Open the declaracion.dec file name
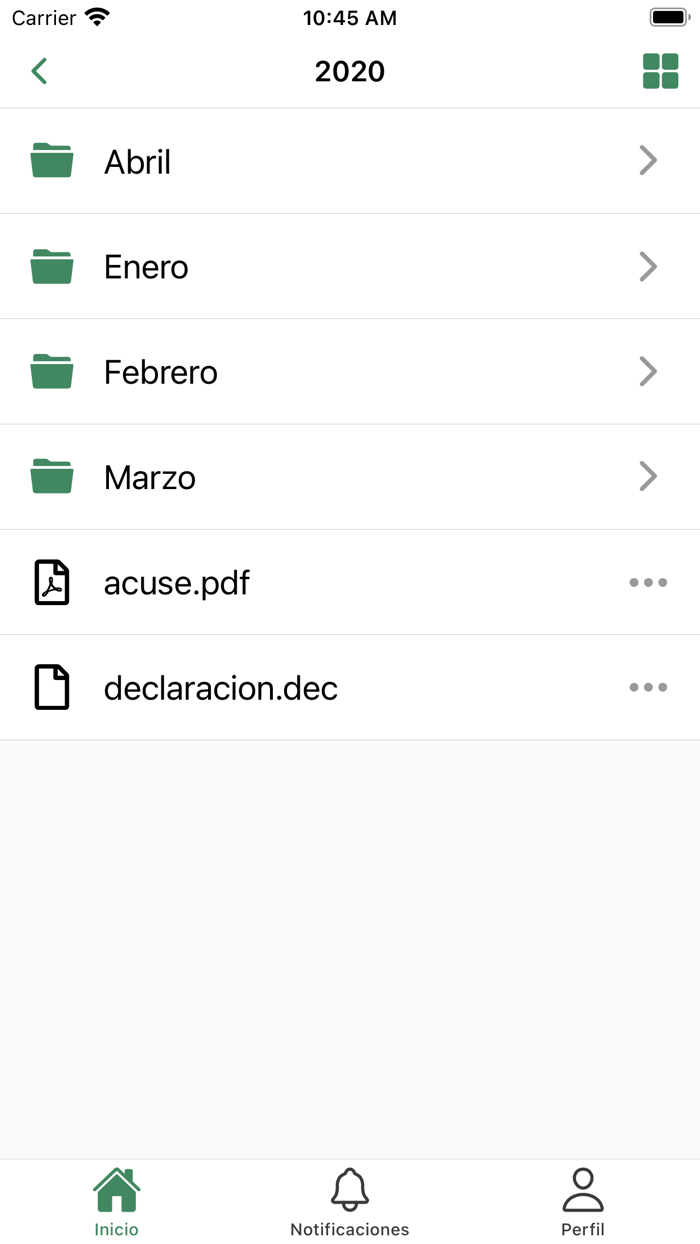 click(x=221, y=688)
